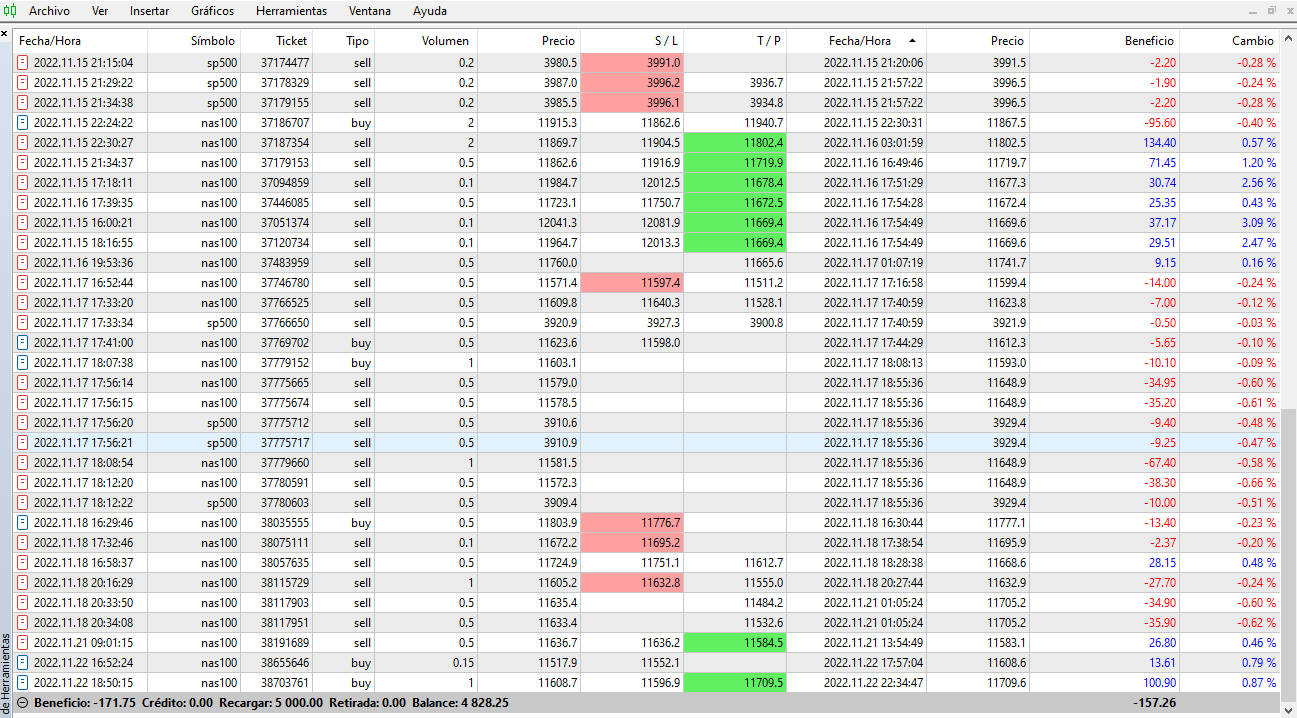
Task: Click the total Beneficio value -157.26
Action: tap(1157, 703)
